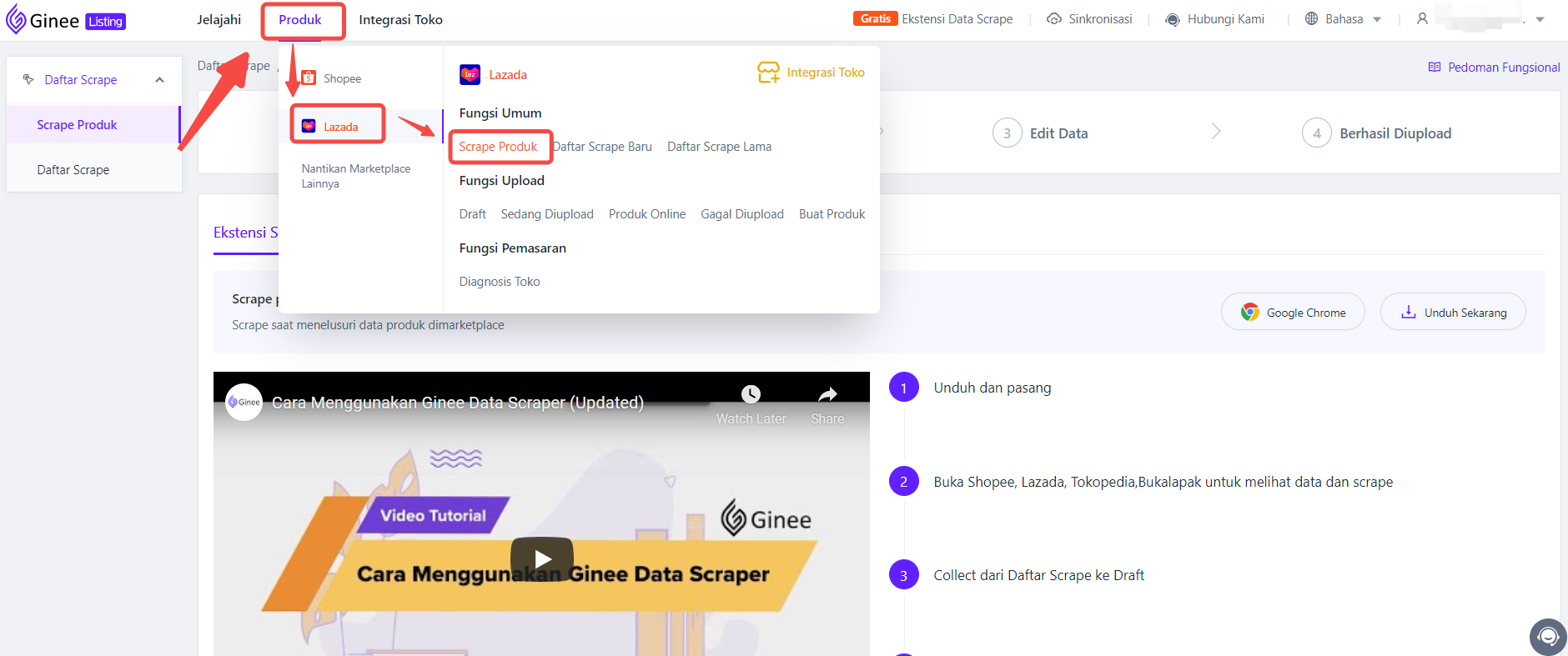Click the Fungsi Pemasaran heading
Viewport: 1568px width, 656px height.
tap(512, 248)
